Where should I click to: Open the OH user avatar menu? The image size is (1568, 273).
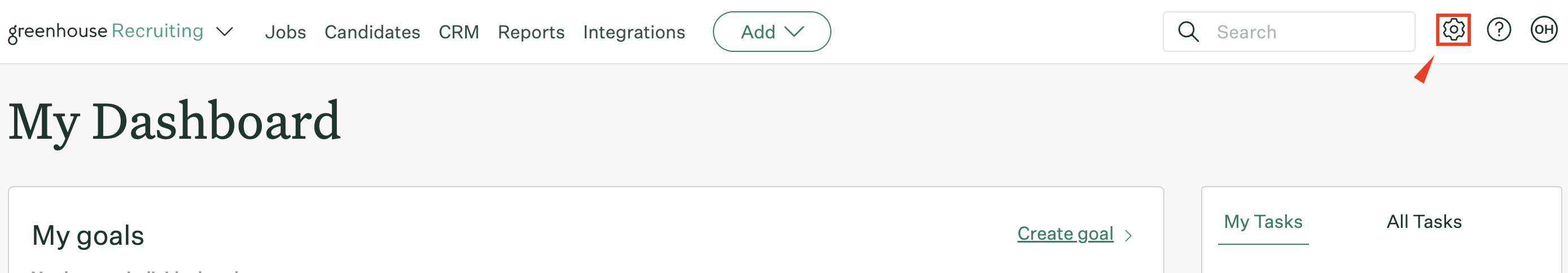click(1544, 30)
